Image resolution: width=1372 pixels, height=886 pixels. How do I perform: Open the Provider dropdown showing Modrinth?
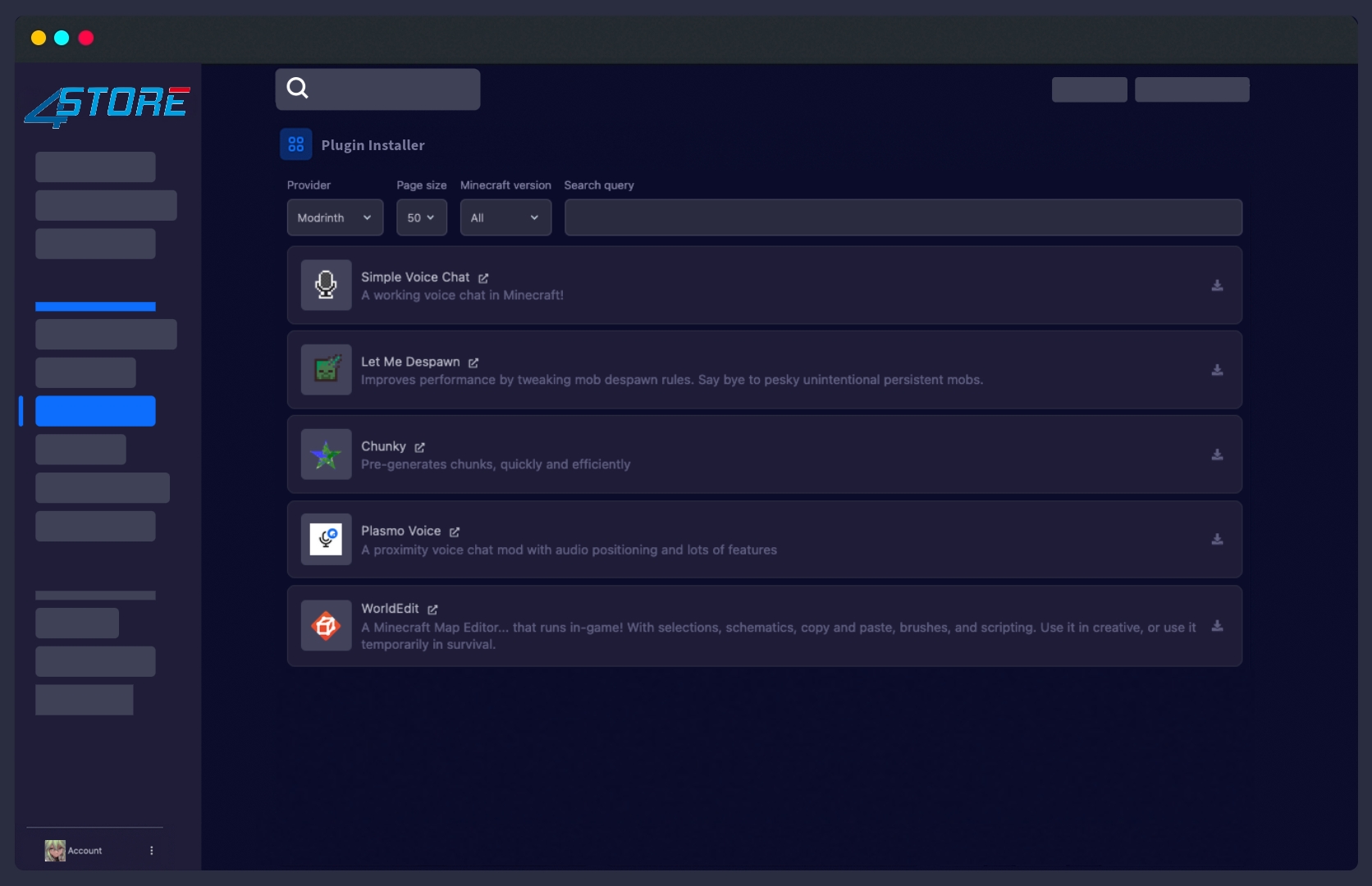[x=335, y=217]
